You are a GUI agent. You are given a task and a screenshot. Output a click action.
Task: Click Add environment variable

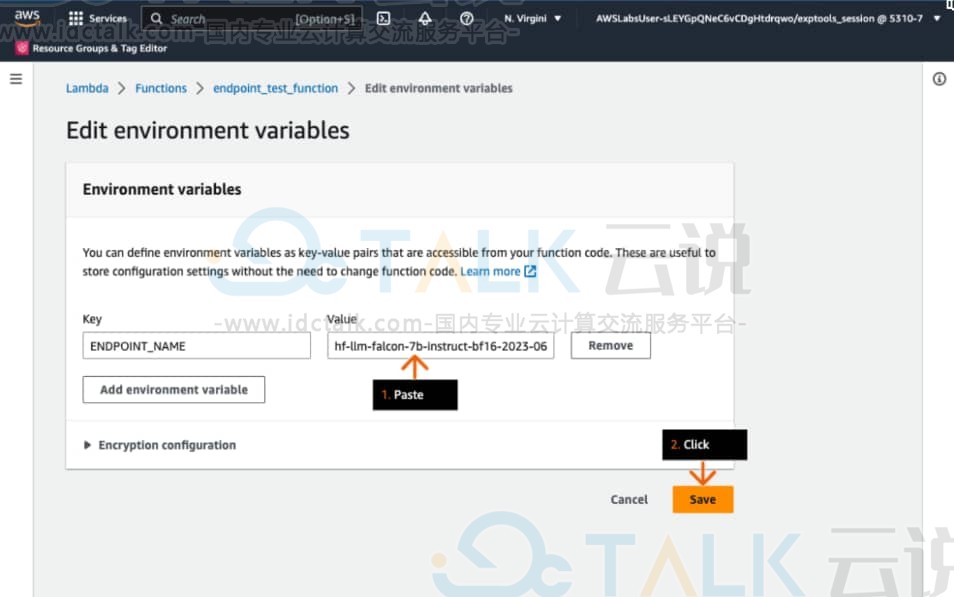coord(173,389)
